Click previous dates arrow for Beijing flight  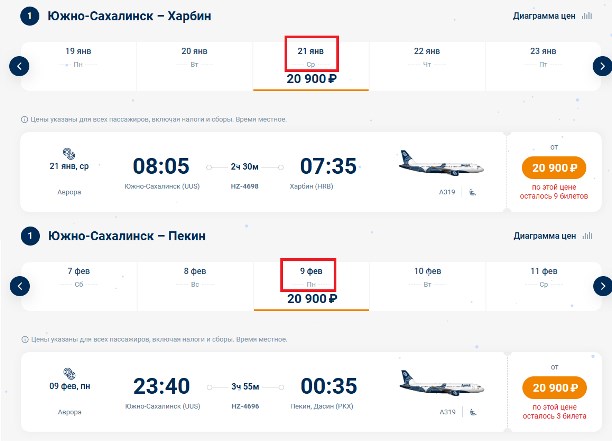19,286
